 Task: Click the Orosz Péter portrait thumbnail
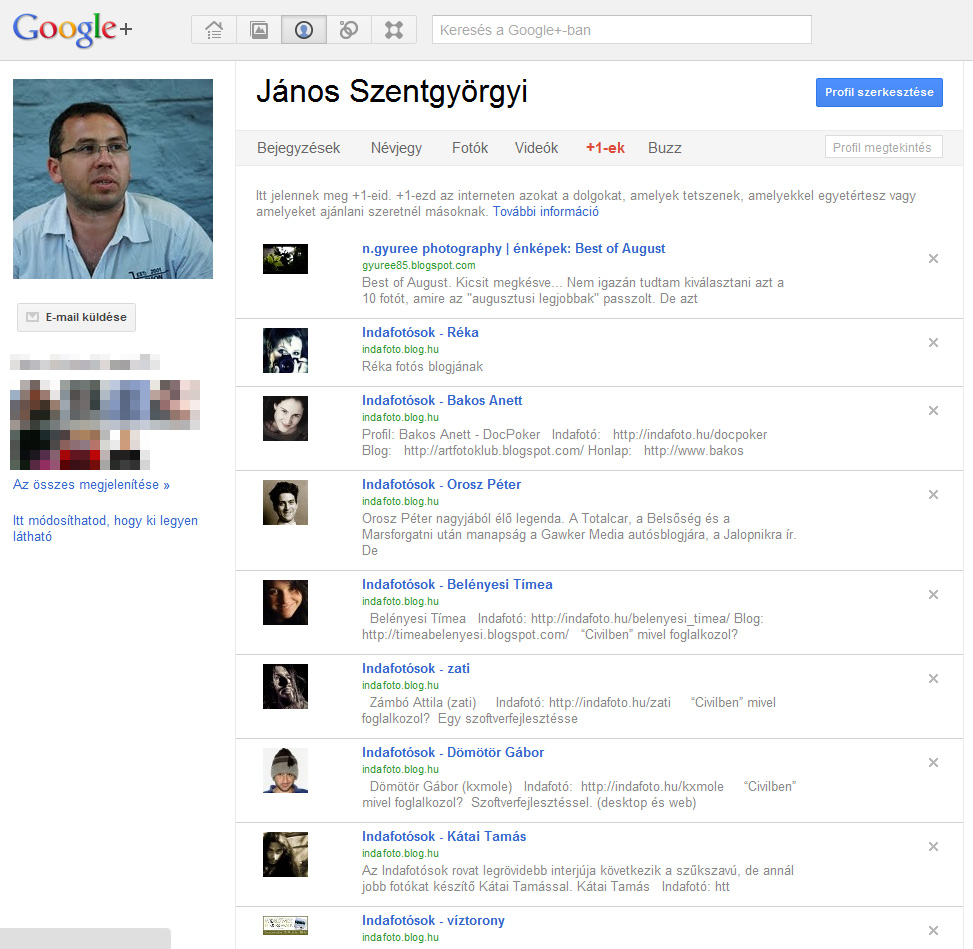[x=285, y=502]
